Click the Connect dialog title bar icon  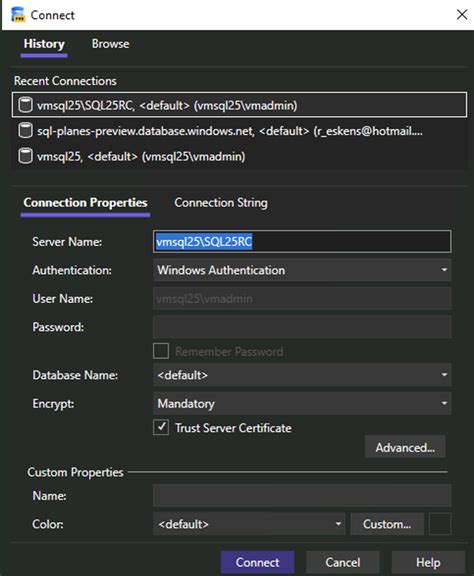tap(18, 15)
